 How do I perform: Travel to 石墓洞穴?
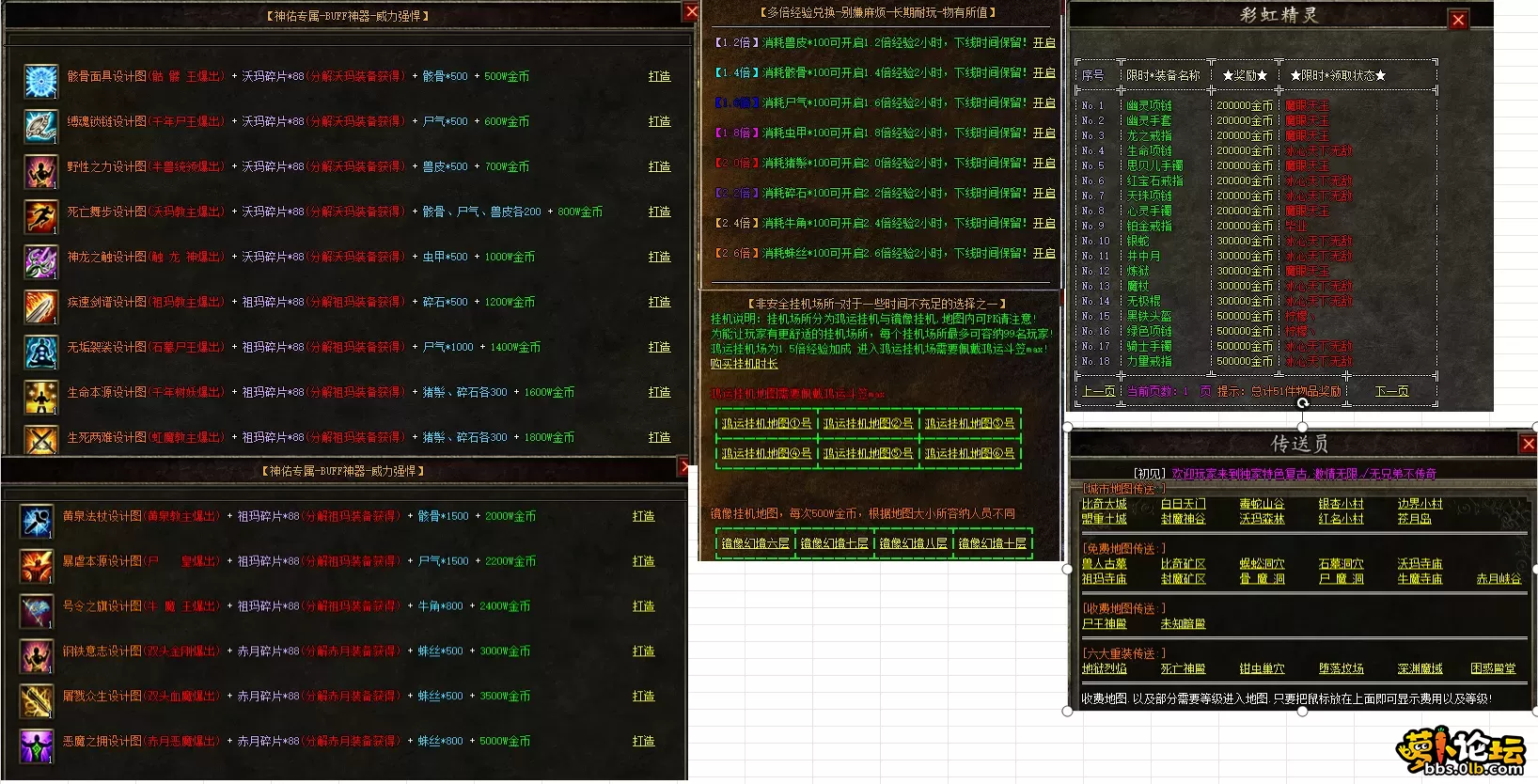pyautogui.click(x=1341, y=564)
